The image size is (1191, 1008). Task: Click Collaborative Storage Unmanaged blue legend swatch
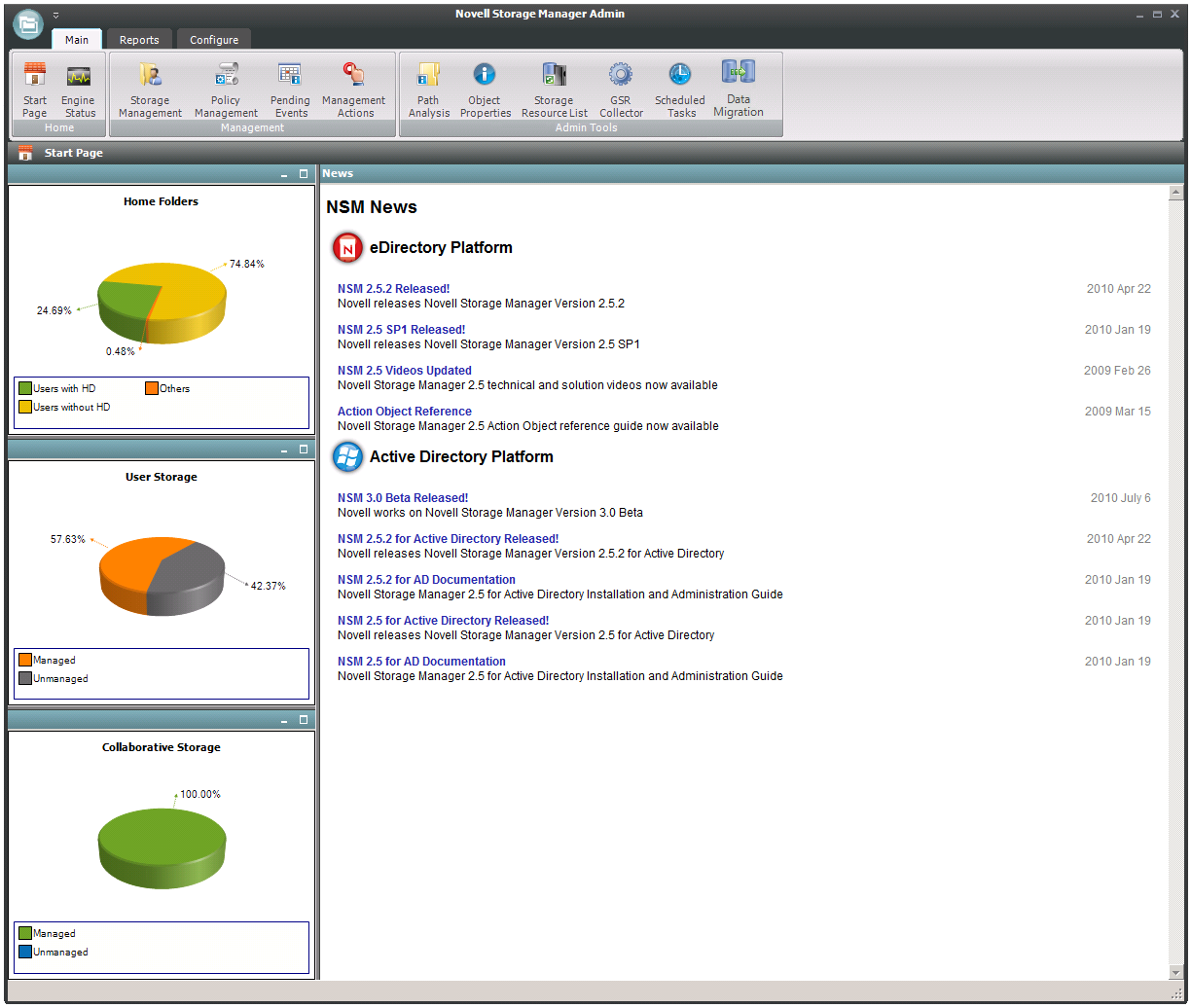point(25,952)
